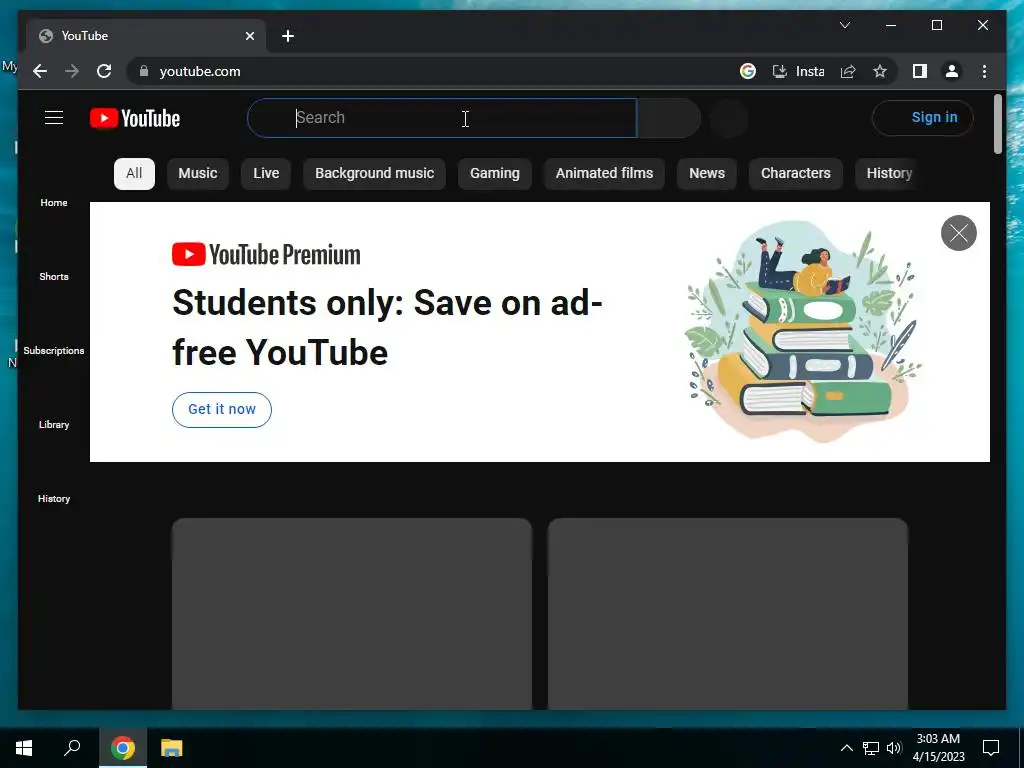The width and height of the screenshot is (1024, 768).
Task: Click the taskbar clock showing 3:03 AM
Action: click(x=938, y=748)
